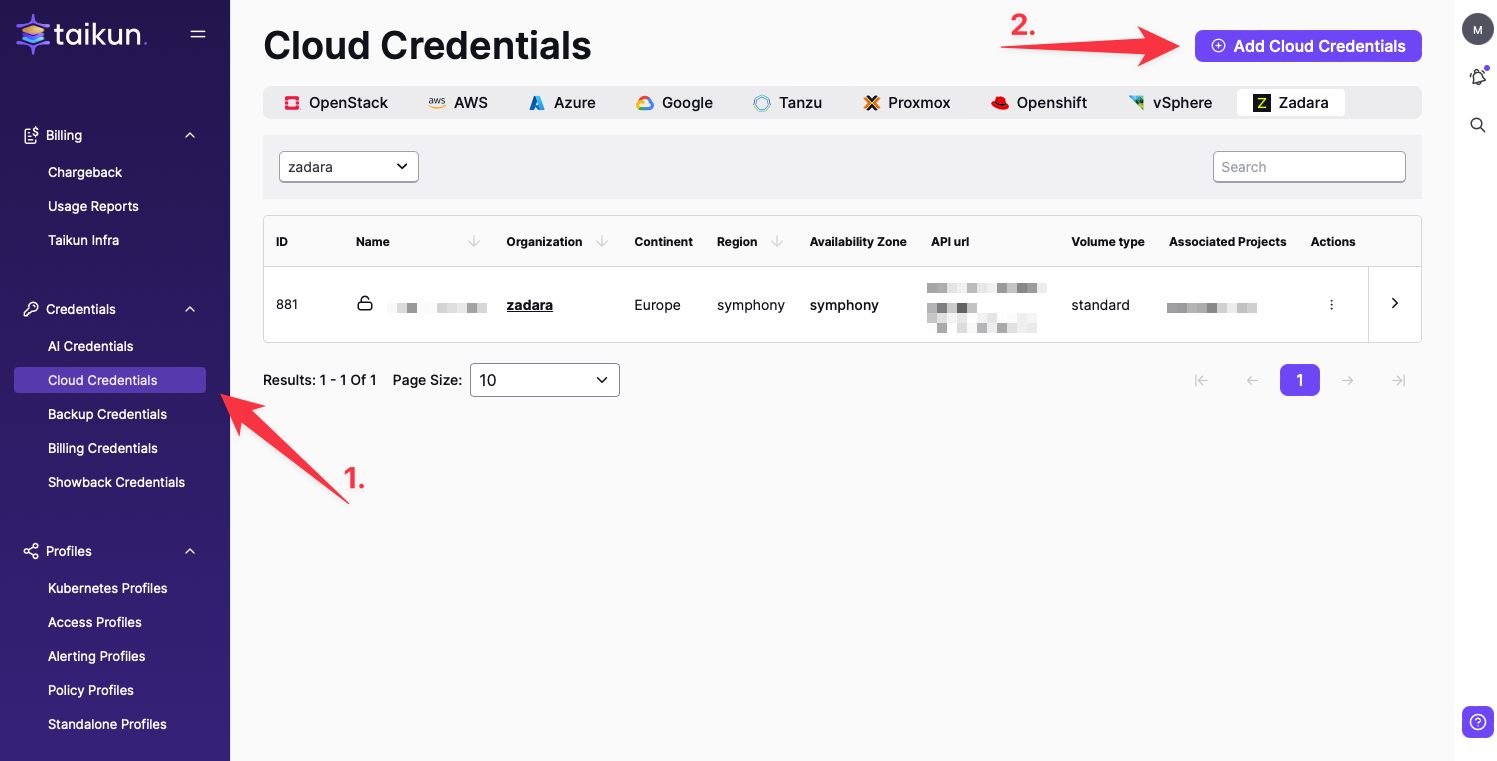Go to the previous page
The image size is (1497, 761).
1252,380
